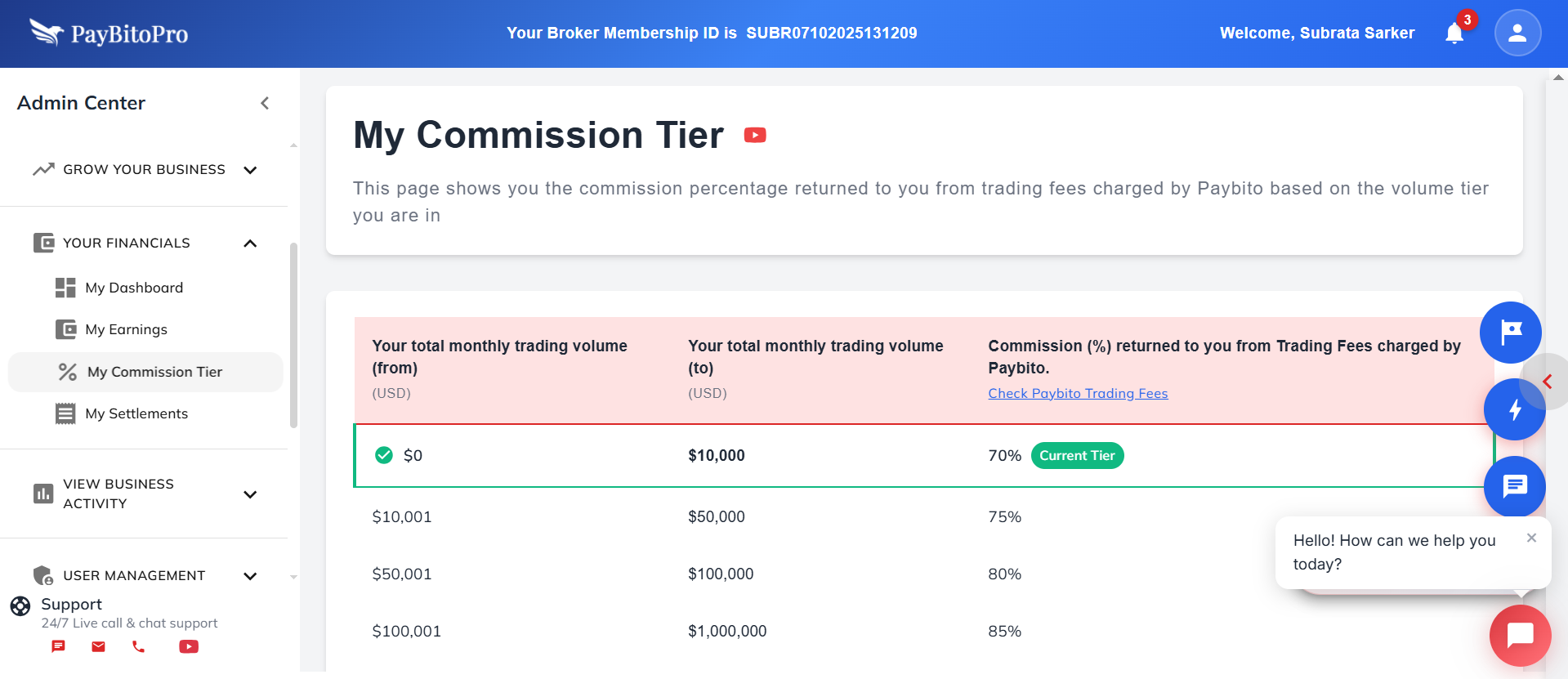The width and height of the screenshot is (1568, 679).
Task: Collapse the Your Financials section
Action: coord(250,243)
